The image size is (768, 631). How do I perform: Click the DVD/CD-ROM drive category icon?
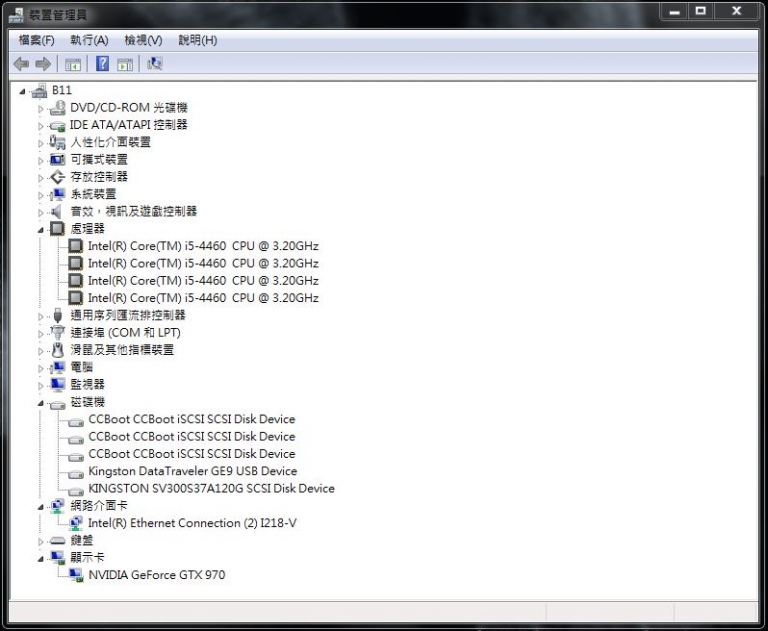point(57,108)
